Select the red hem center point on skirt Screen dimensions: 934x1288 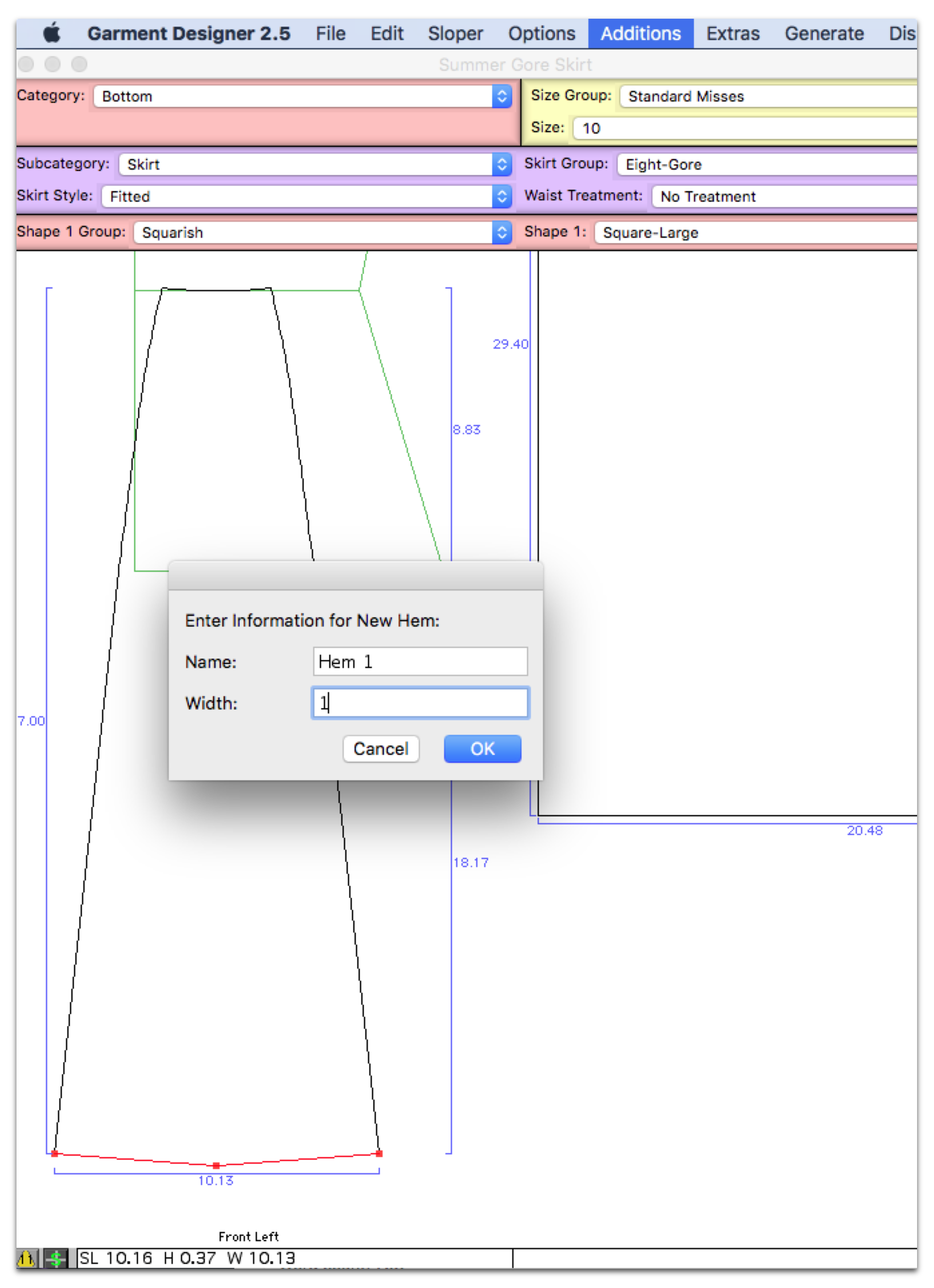pyautogui.click(x=216, y=1166)
